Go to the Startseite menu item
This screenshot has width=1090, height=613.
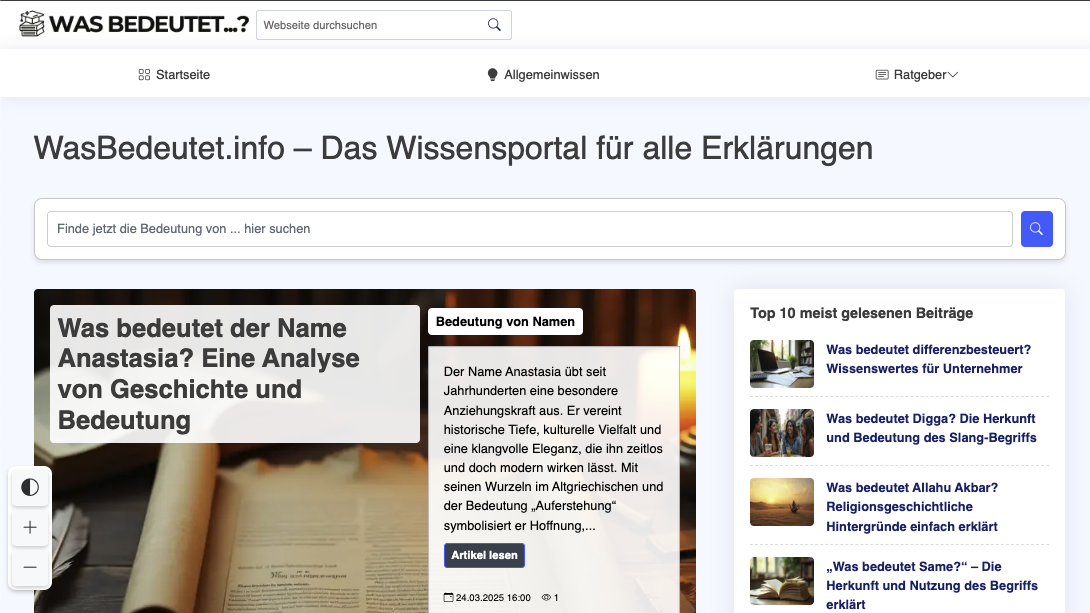pyautogui.click(x=180, y=74)
